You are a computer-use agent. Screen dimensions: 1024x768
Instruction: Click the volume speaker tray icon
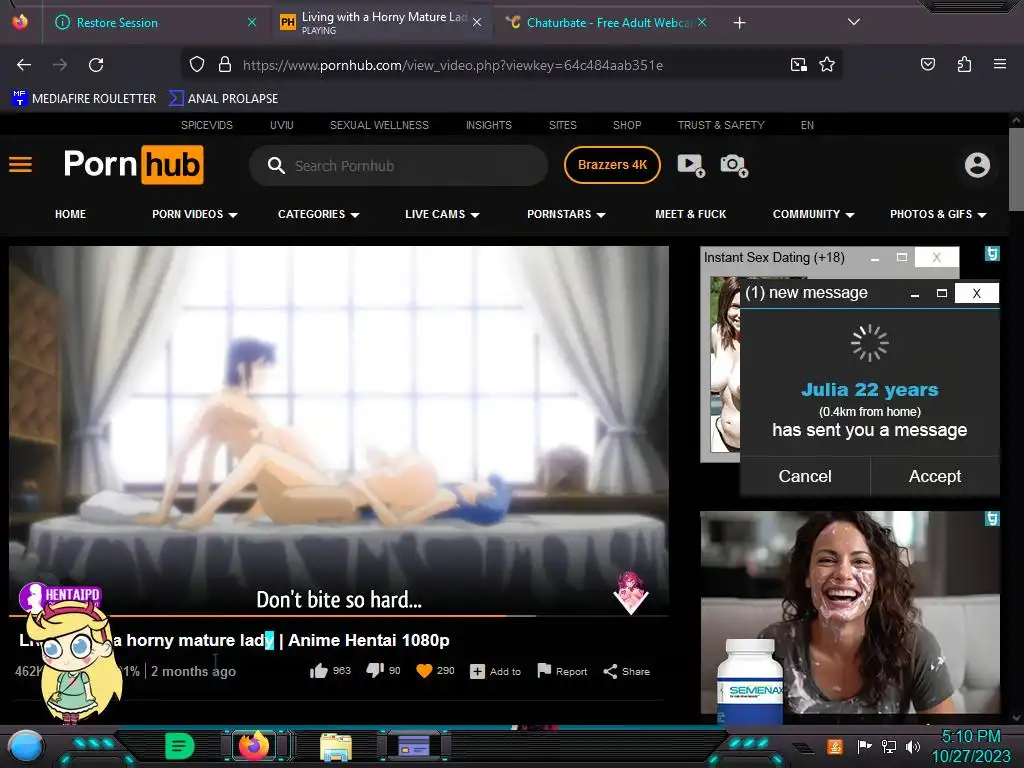(912, 746)
